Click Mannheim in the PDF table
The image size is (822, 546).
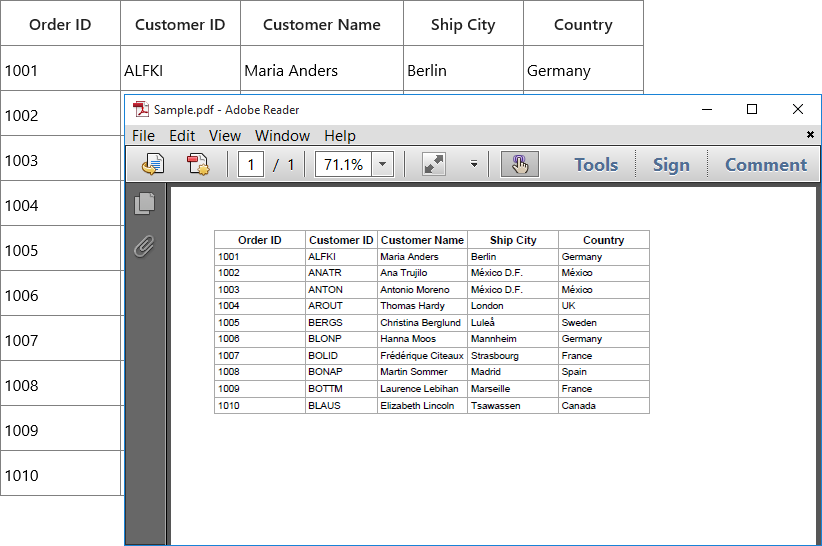point(493,339)
